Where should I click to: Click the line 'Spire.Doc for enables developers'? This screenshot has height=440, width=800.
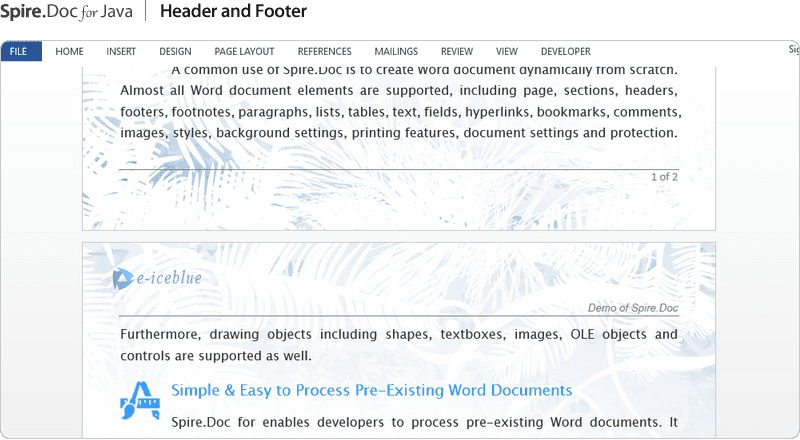tap(424, 423)
